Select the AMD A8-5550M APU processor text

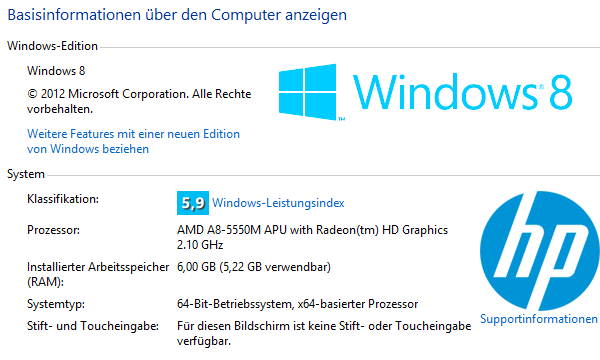(x=312, y=237)
